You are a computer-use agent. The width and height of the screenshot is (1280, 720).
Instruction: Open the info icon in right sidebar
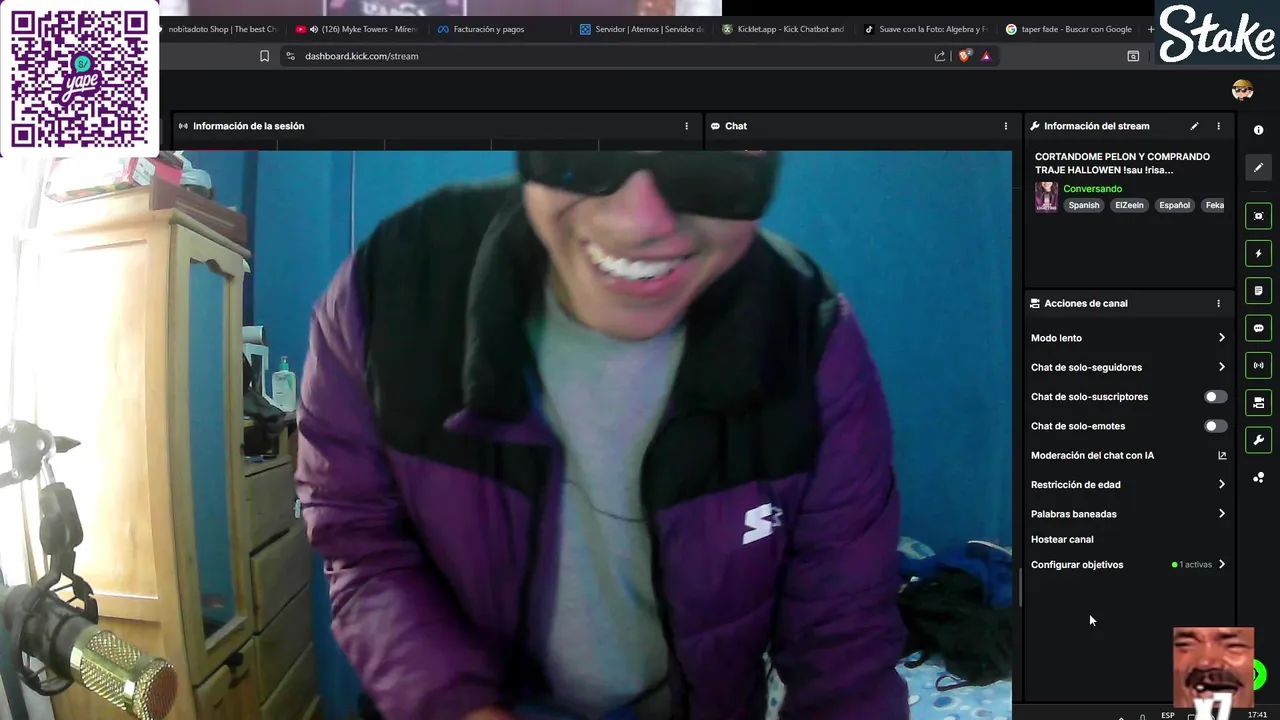[x=1258, y=130]
